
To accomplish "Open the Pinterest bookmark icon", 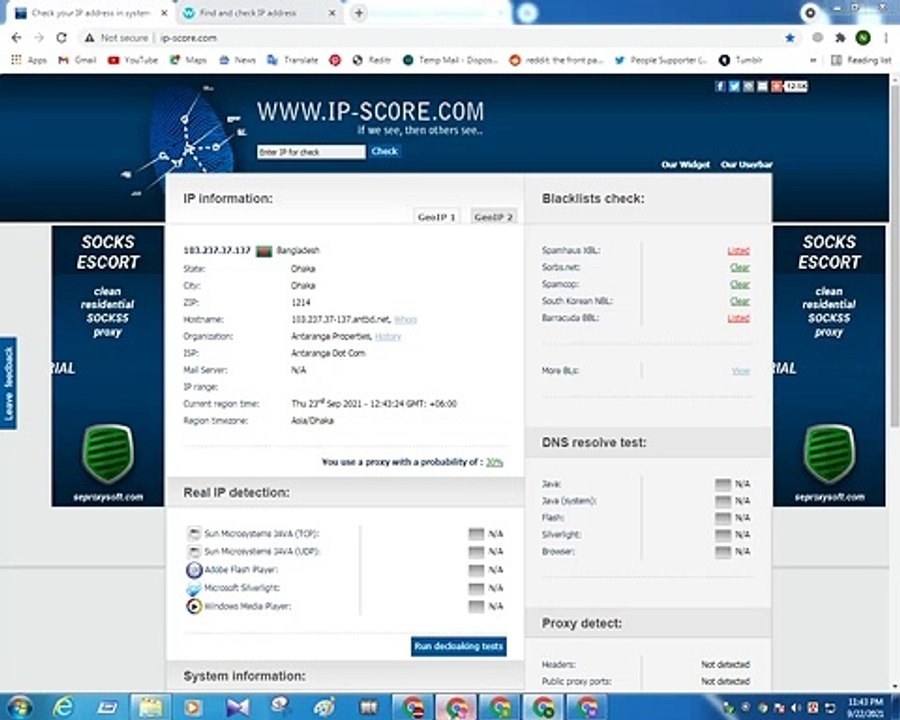I will tap(335, 60).
